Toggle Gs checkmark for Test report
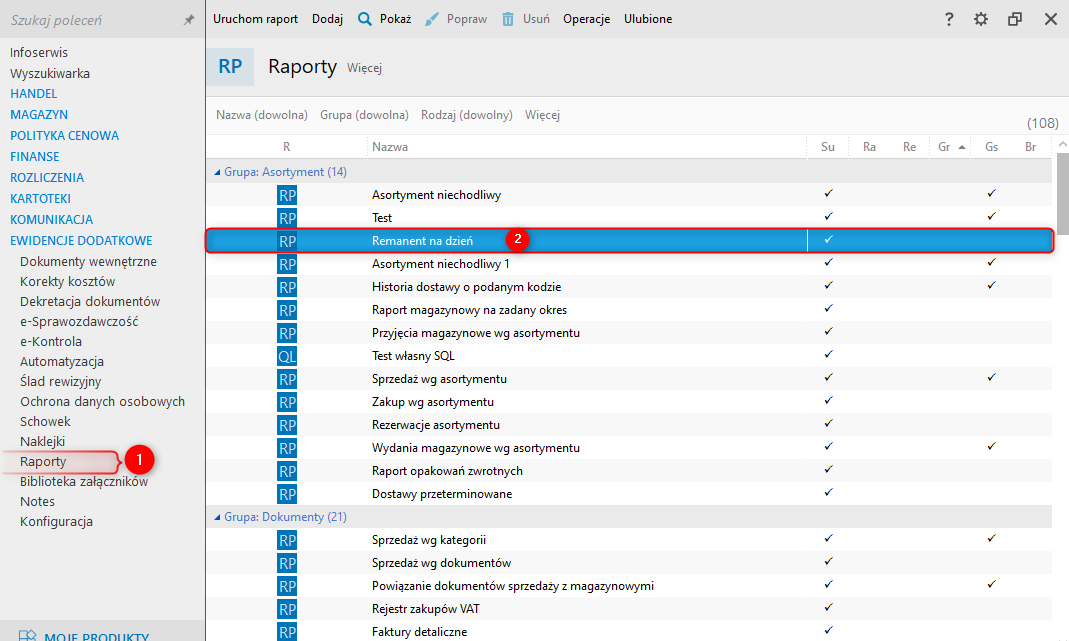 (x=991, y=216)
